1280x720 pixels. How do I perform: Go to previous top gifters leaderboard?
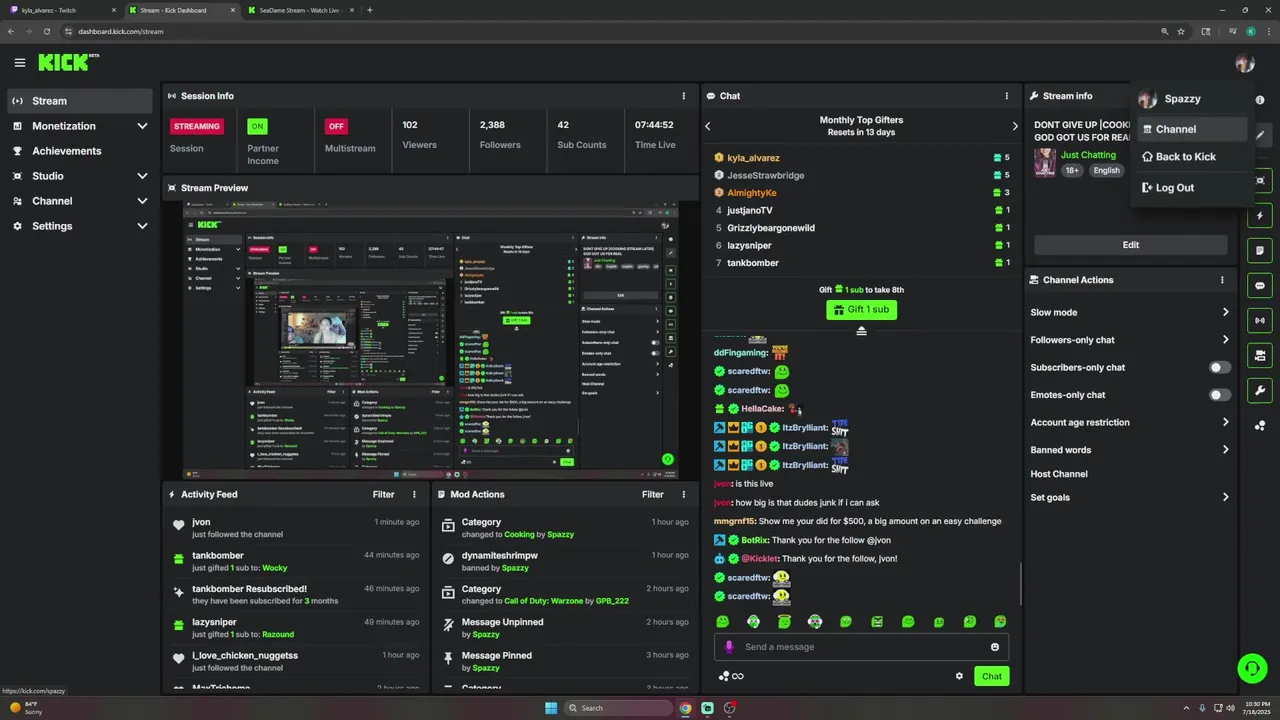point(708,126)
